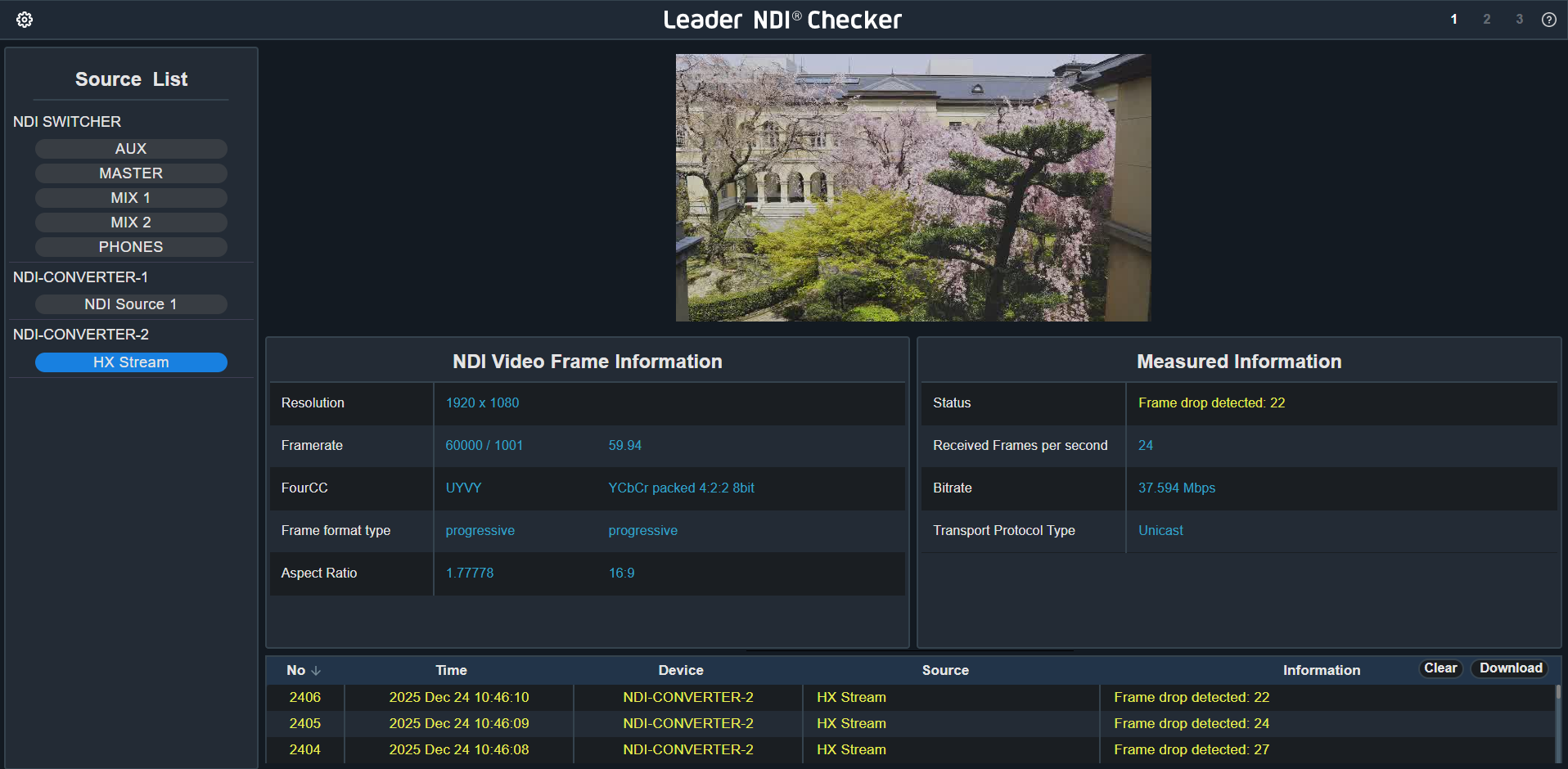
Task: Select the MIX 1 source
Action: pos(131,198)
